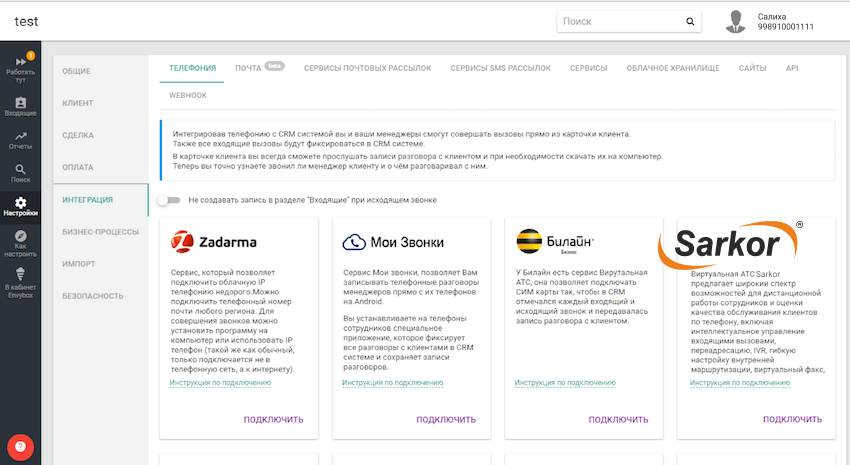Click the red help question mark button
850x465 pixels.
[x=20, y=446]
